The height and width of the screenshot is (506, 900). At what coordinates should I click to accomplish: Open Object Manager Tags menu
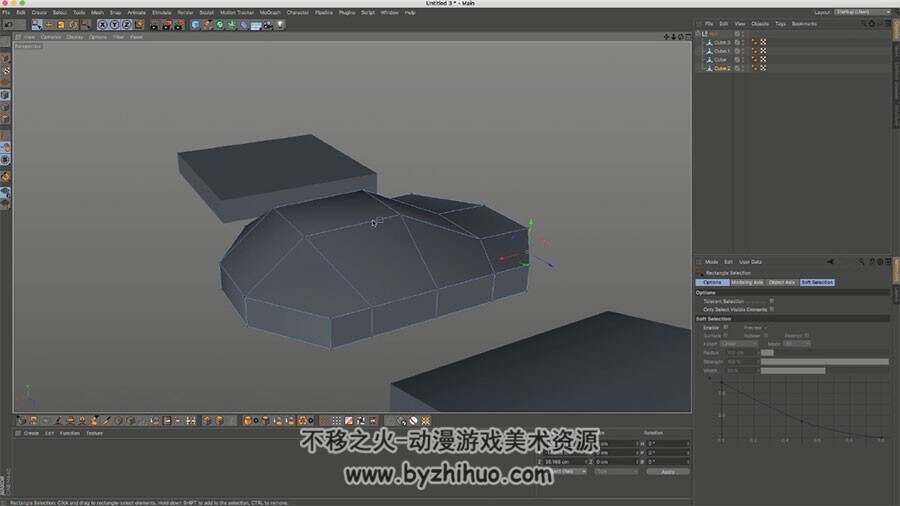780,24
